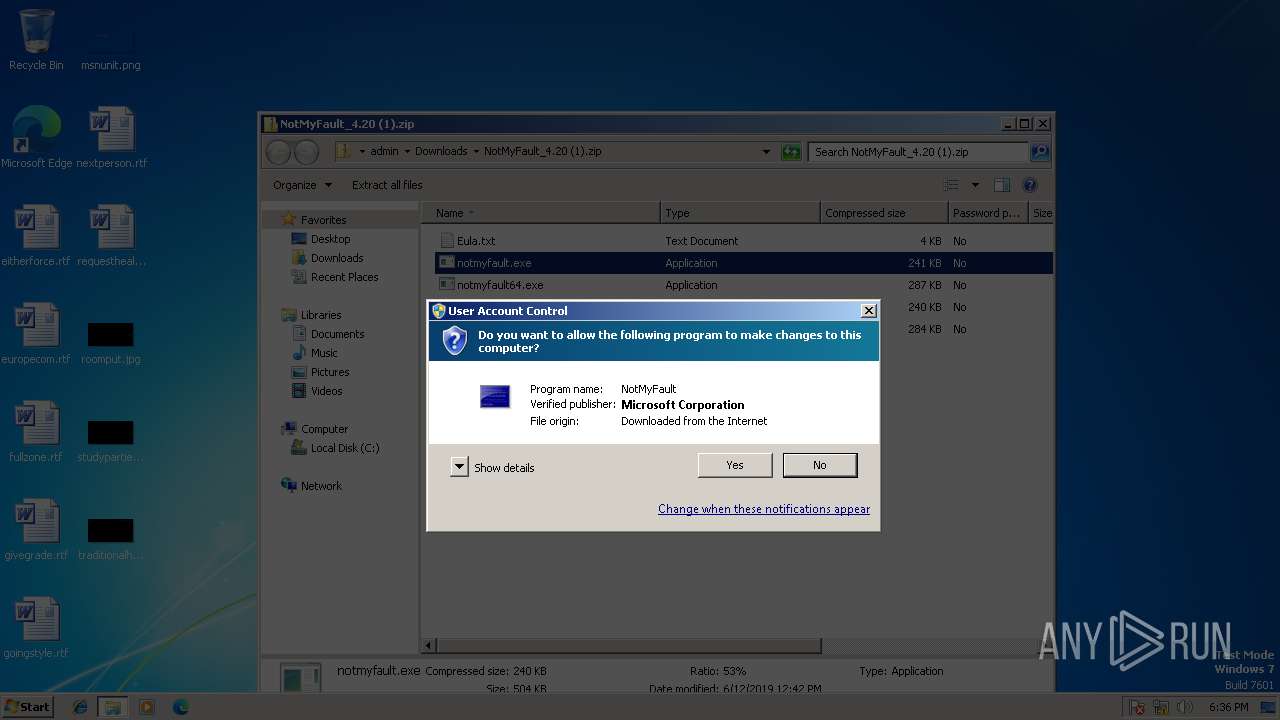Open the Start menu
Screen dimensions: 1280x720
click(28, 706)
